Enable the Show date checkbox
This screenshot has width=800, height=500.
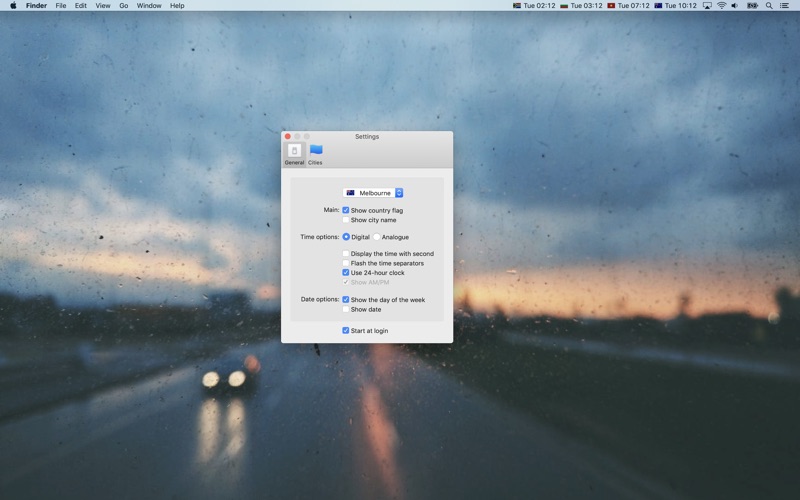coord(346,309)
